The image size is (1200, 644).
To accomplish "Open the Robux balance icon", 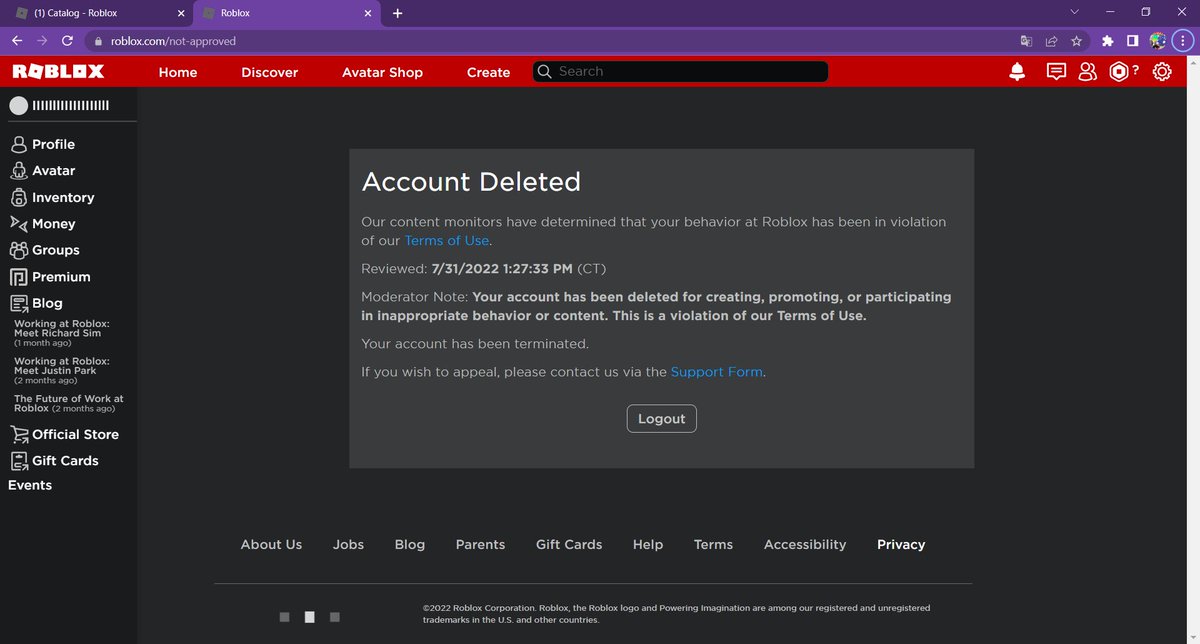I will pyautogui.click(x=1119, y=72).
